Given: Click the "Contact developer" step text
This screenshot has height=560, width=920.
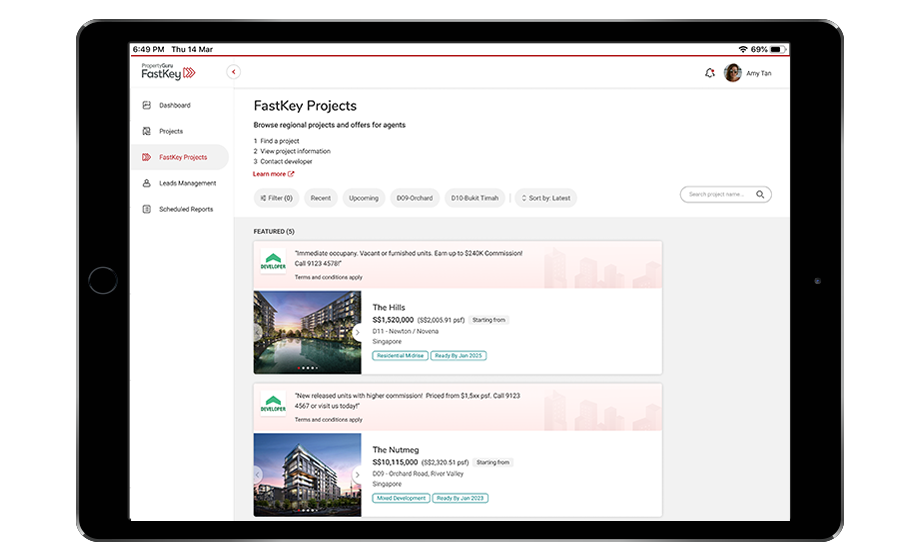Looking at the screenshot, I should click(286, 161).
